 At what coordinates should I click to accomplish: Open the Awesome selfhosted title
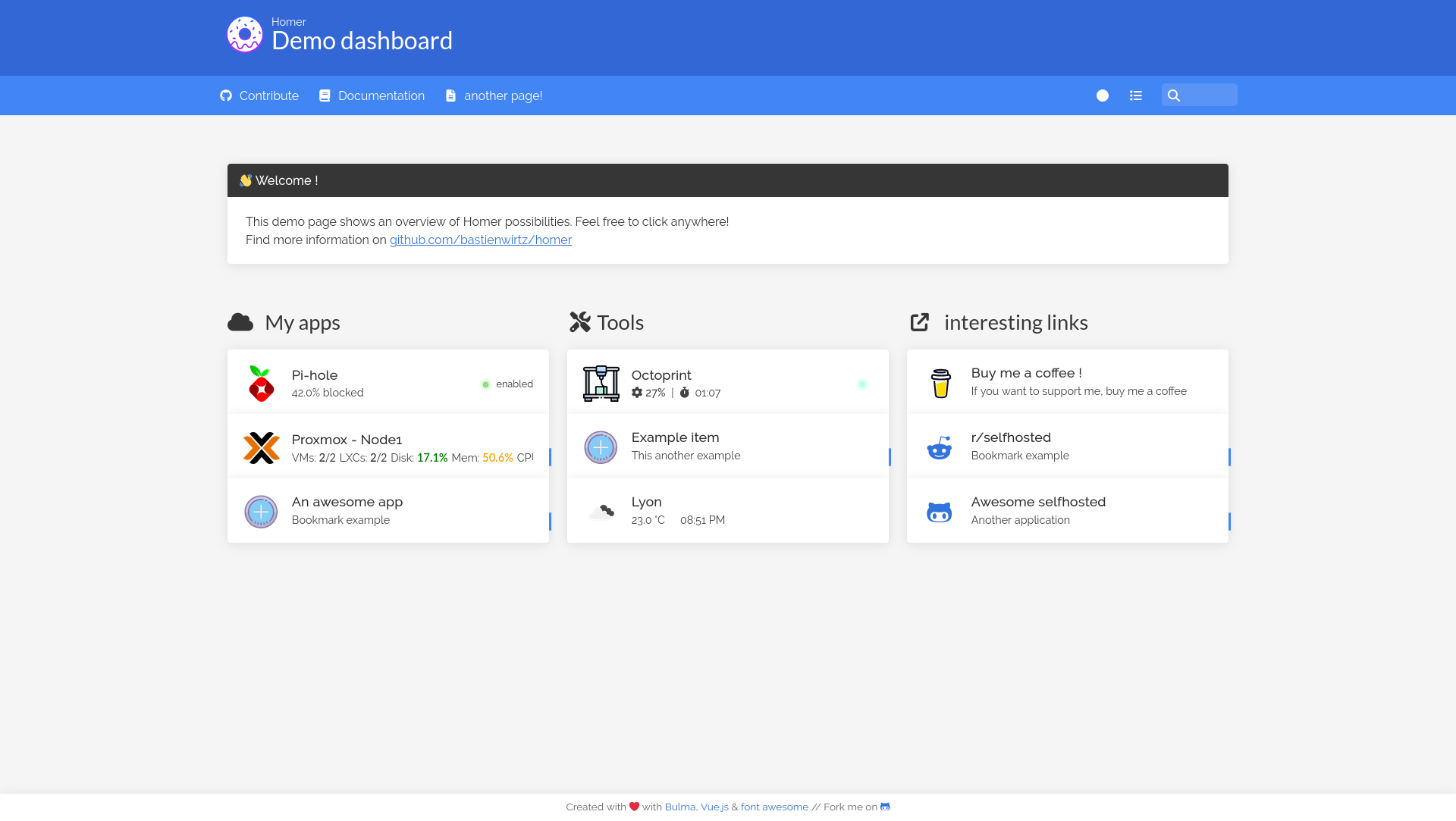coord(1038,502)
